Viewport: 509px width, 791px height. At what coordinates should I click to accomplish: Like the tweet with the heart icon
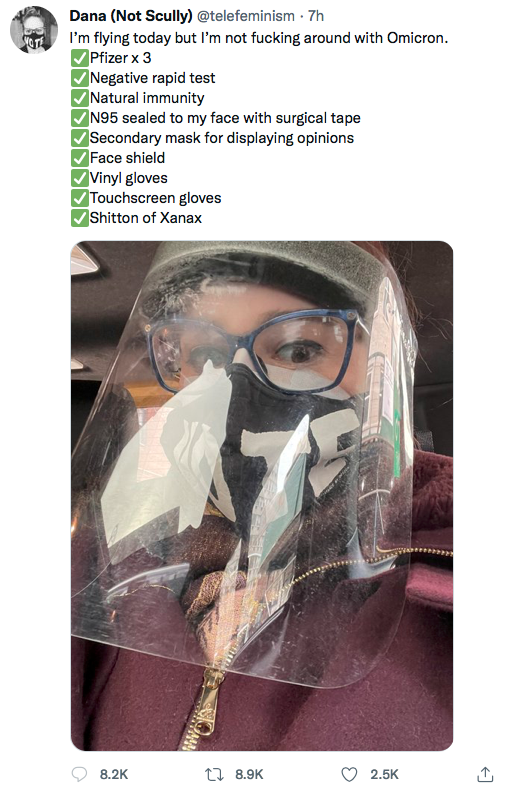click(x=349, y=774)
